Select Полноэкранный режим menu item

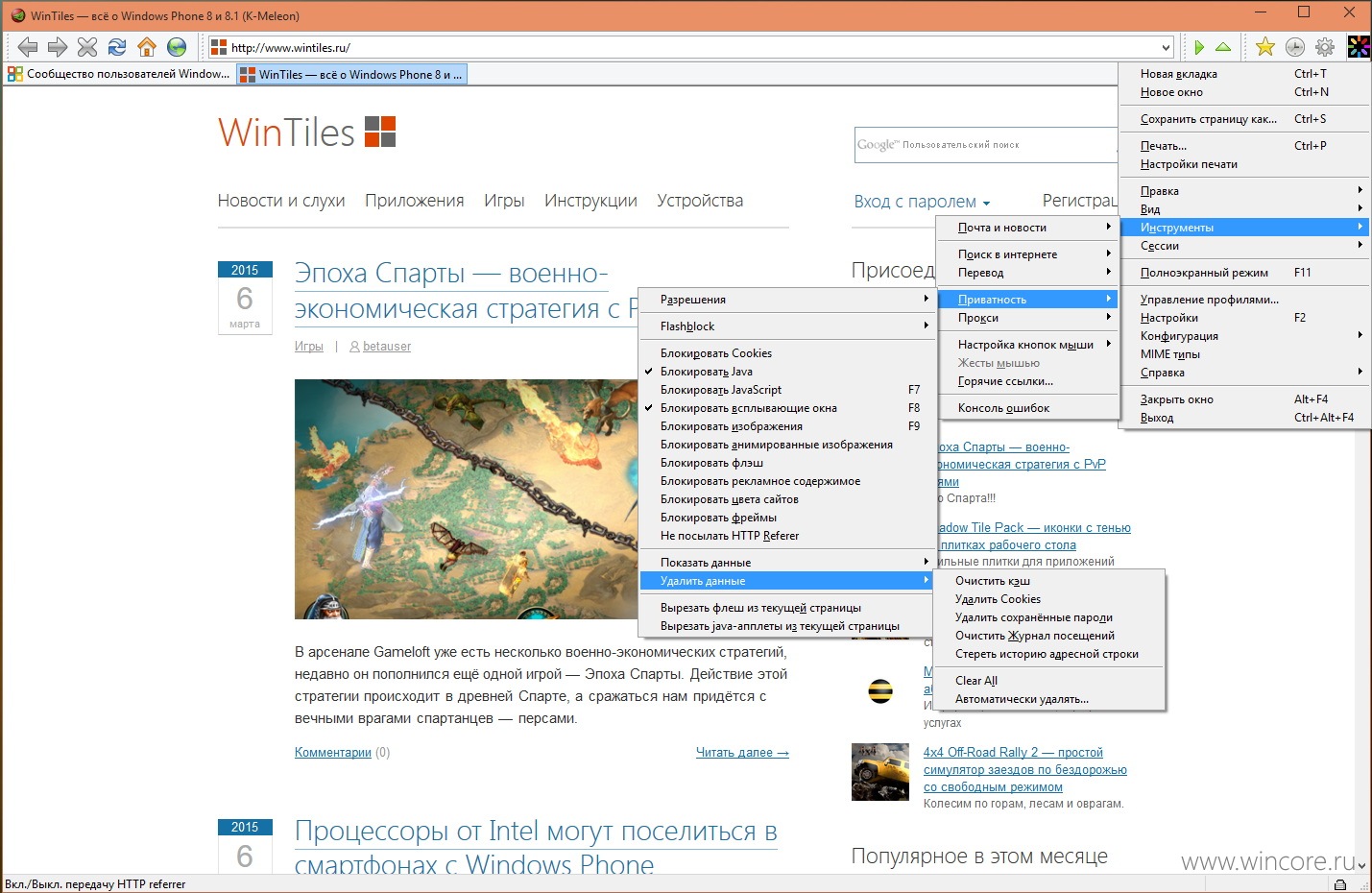pyautogui.click(x=1245, y=273)
